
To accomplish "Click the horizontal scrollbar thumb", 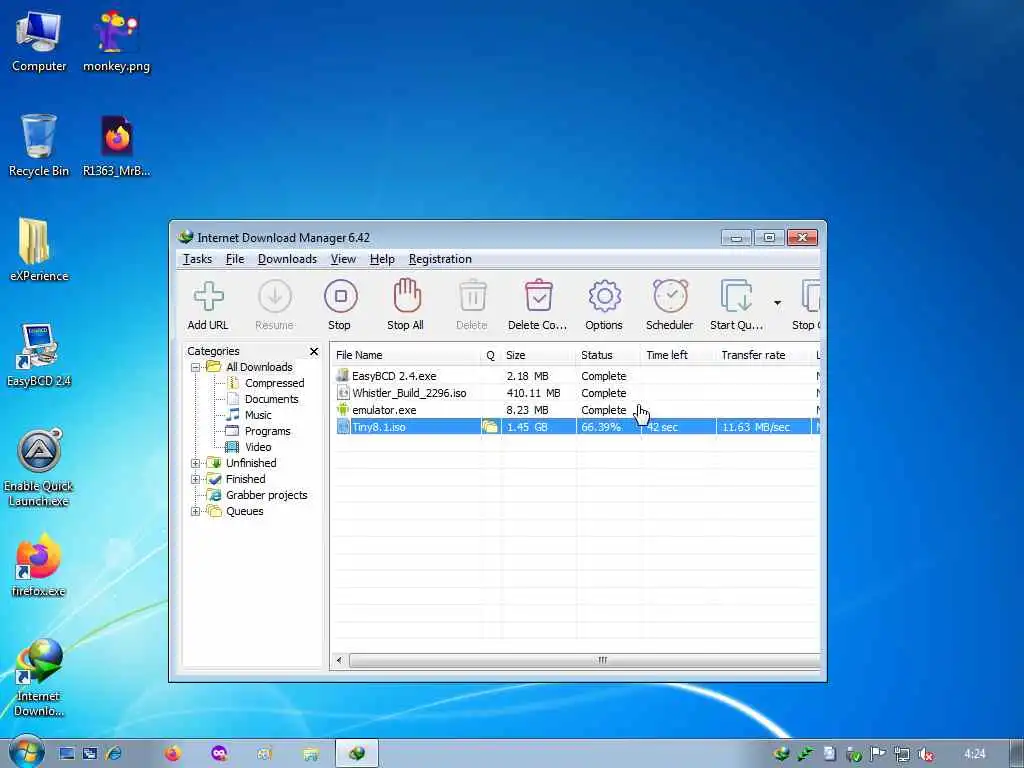I will tap(584, 660).
